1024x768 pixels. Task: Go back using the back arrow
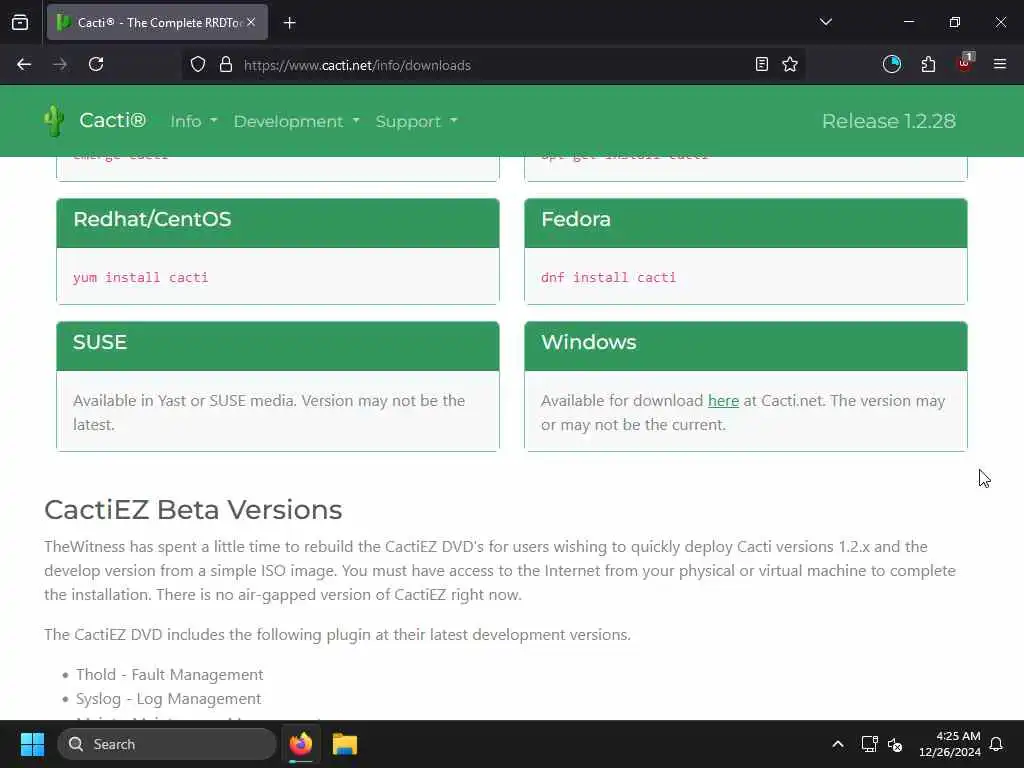pos(24,64)
